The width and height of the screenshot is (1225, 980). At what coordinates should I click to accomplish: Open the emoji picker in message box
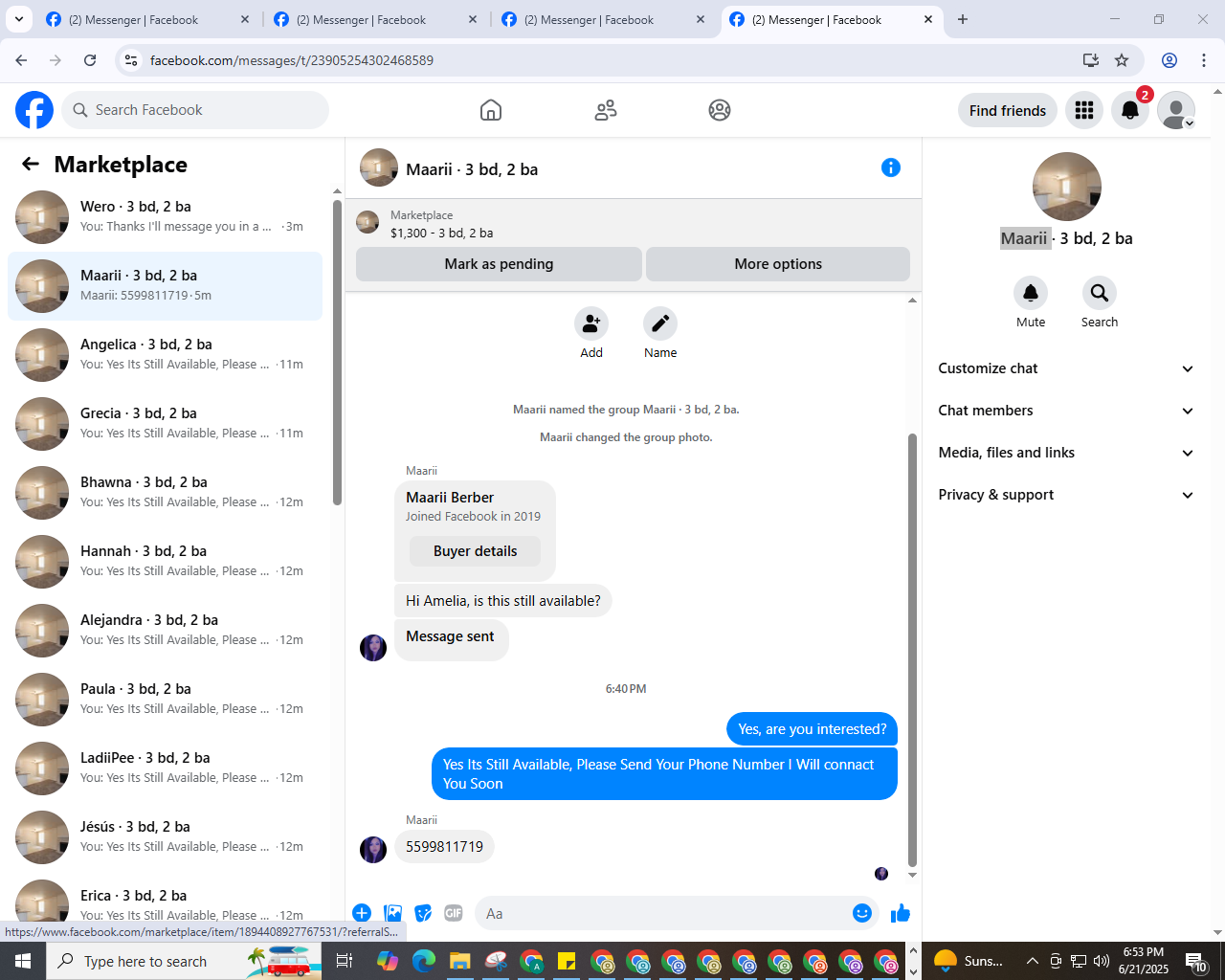pos(862,913)
